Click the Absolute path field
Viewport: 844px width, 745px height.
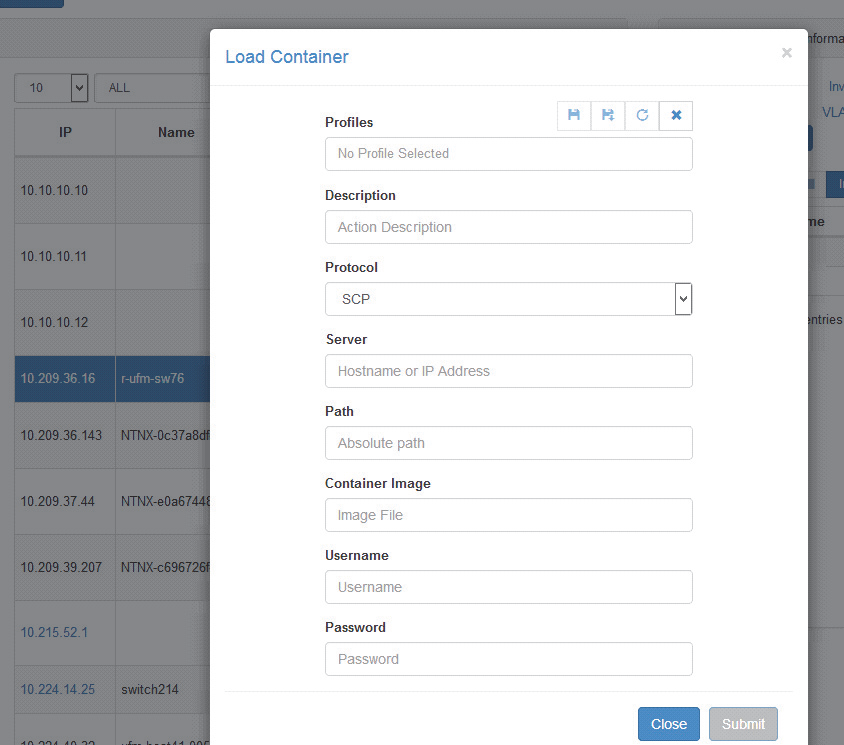click(508, 443)
